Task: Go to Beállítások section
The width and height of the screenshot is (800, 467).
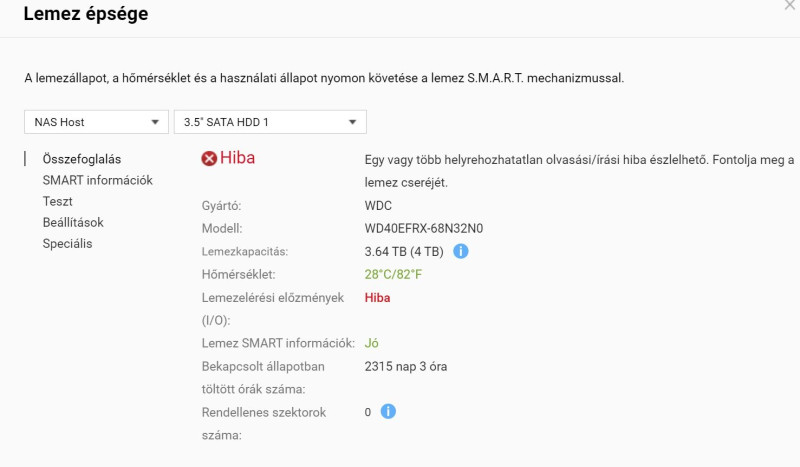Action: (x=73, y=223)
